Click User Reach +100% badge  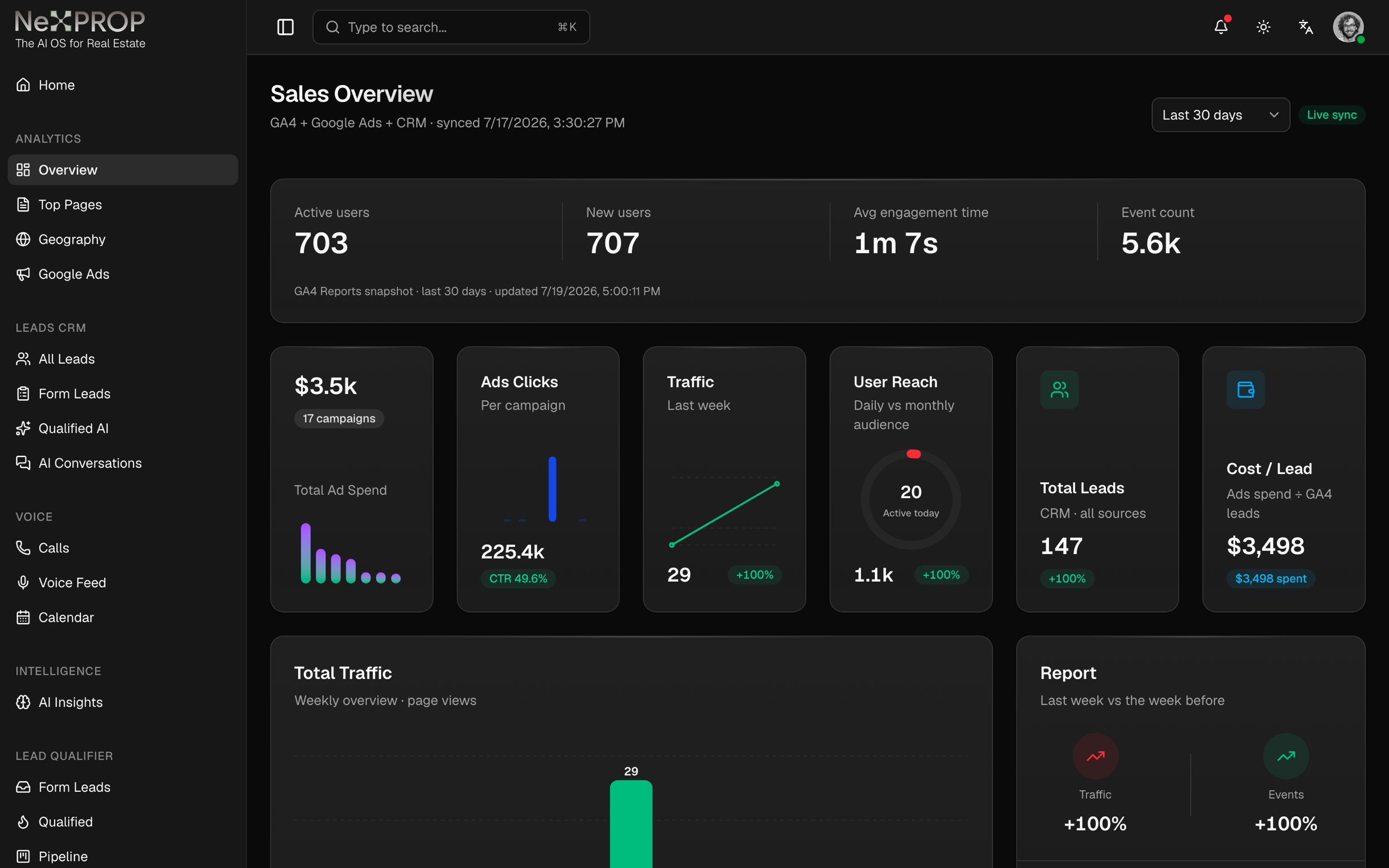point(941,575)
